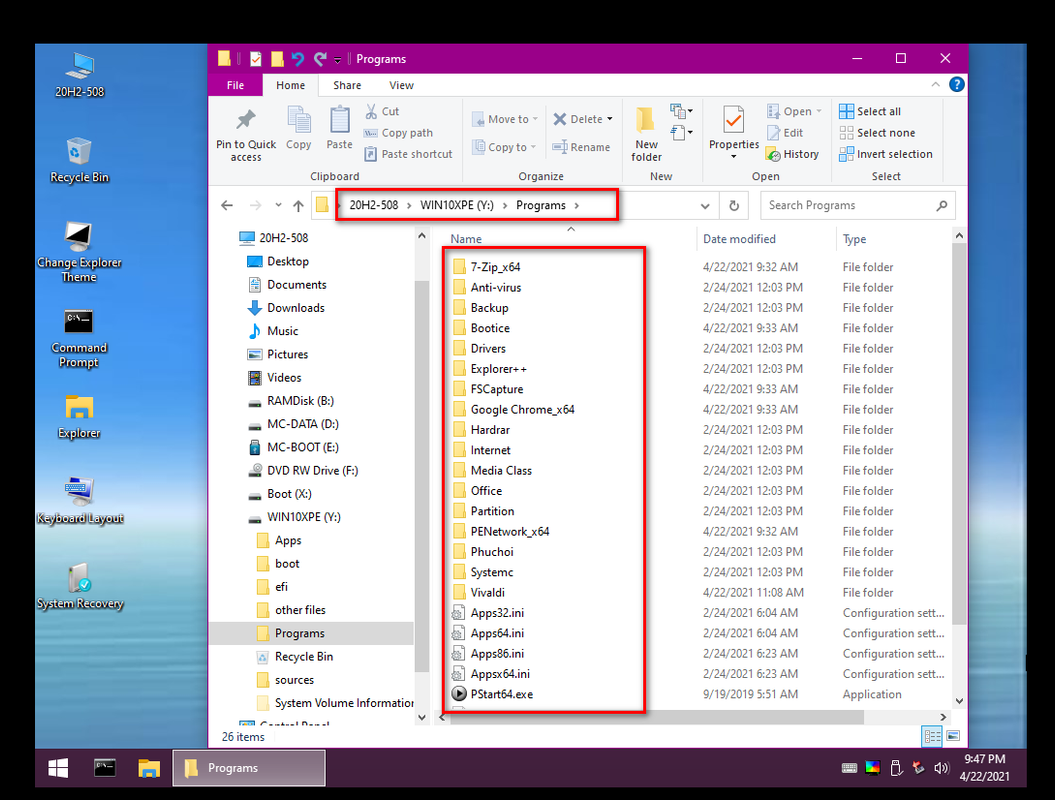
Task: Click Paste shortcut in Clipboard group
Action: click(x=408, y=154)
